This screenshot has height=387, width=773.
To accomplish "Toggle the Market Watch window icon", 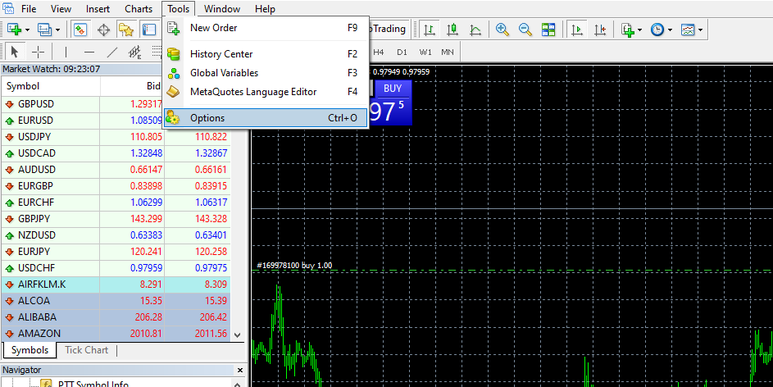I will point(80,30).
